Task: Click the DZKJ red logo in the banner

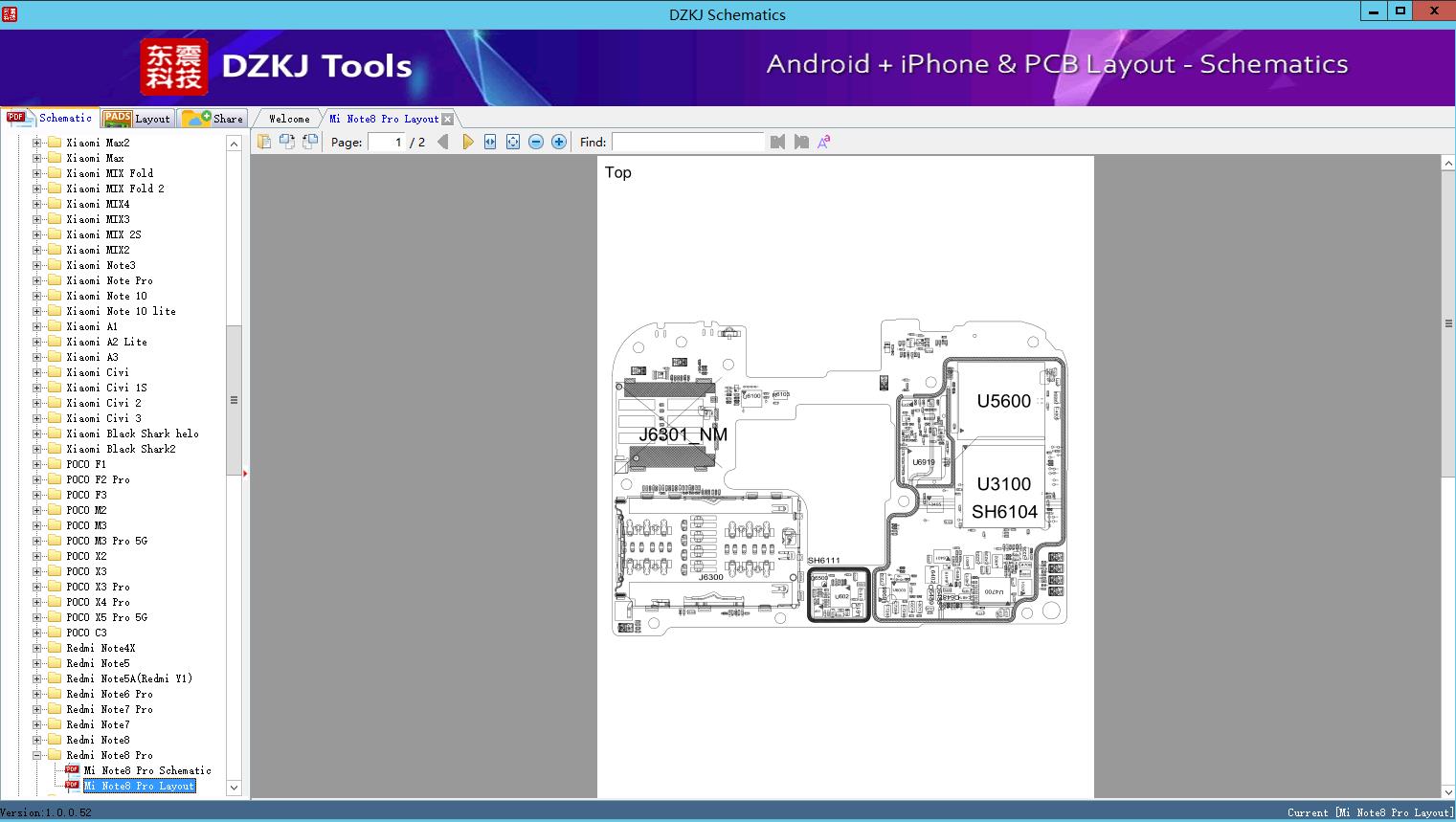Action: 174,67
